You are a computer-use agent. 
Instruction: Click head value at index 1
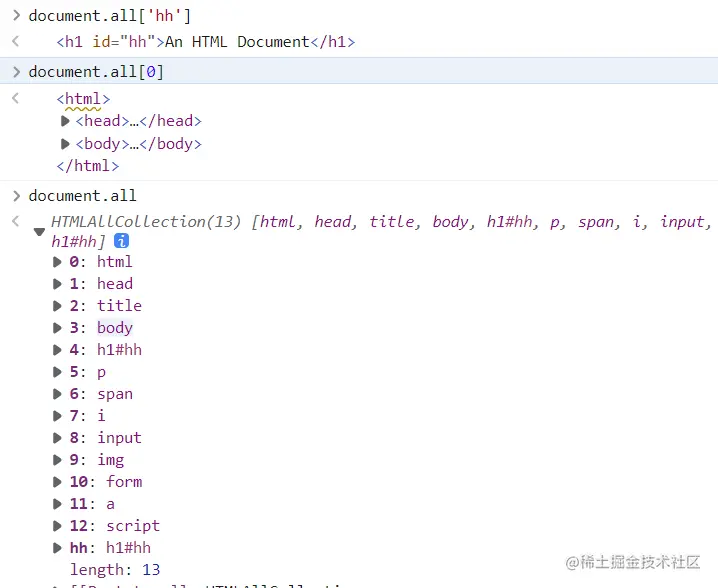coord(114,284)
